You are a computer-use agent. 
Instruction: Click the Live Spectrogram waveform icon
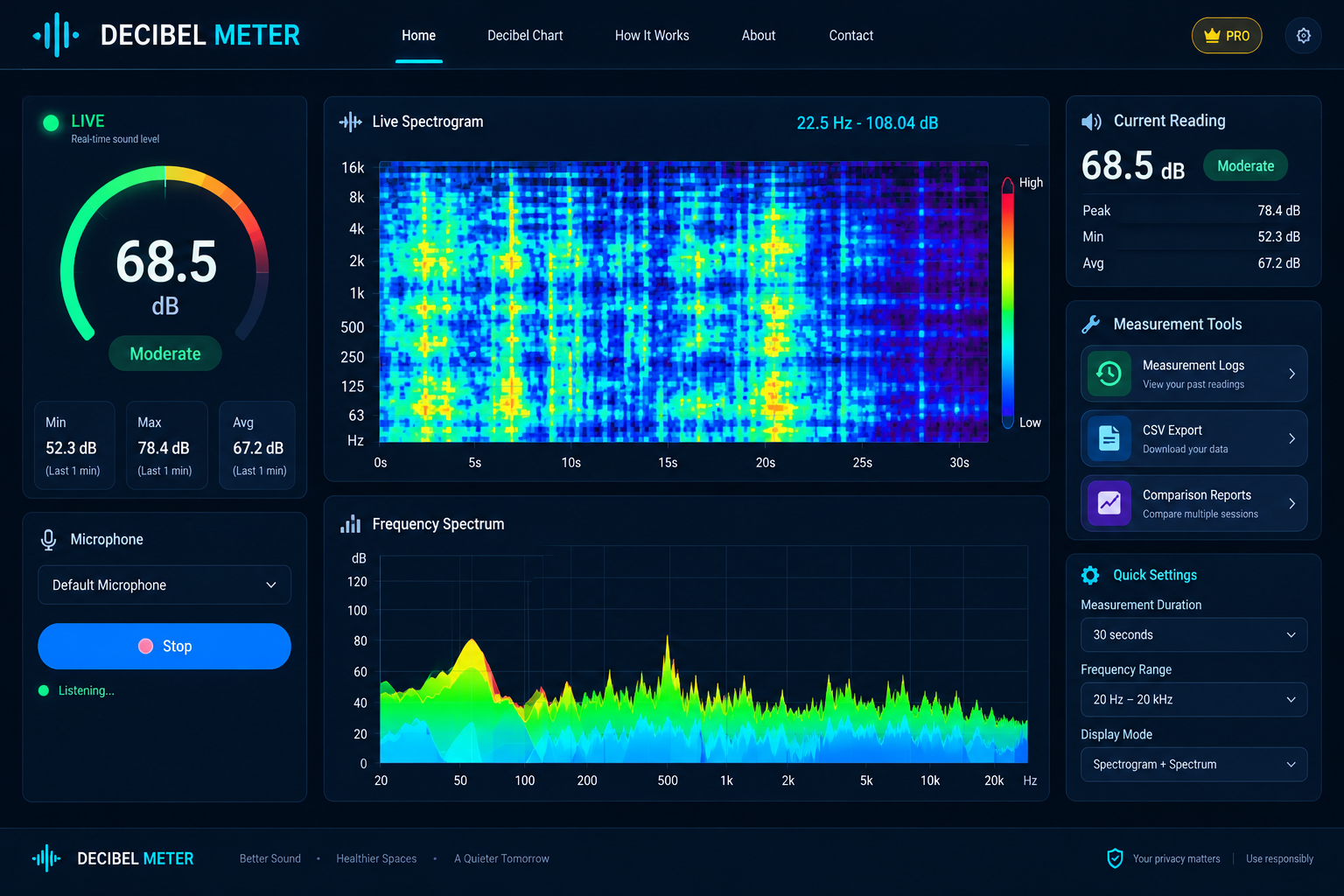point(350,122)
